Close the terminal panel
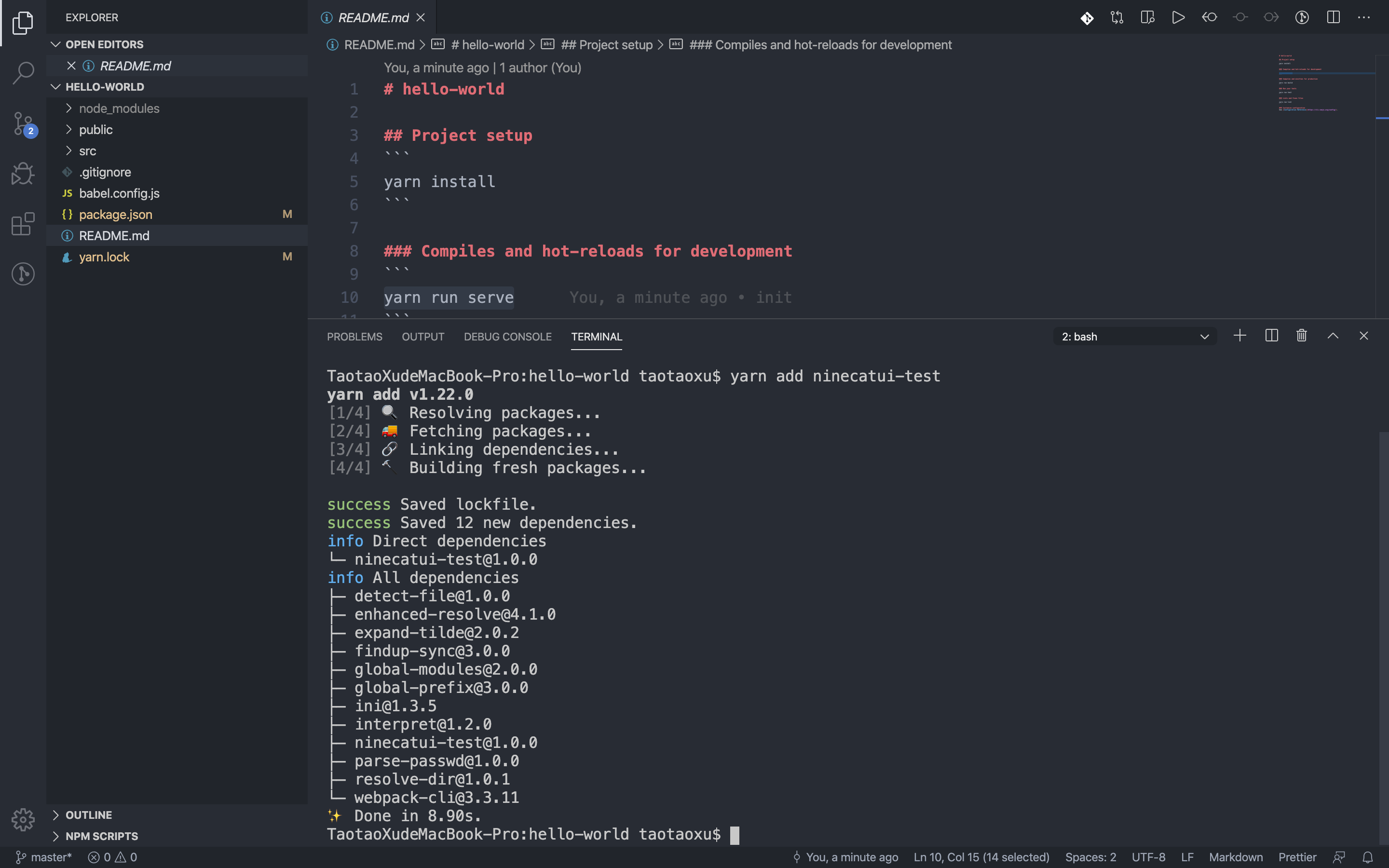Image resolution: width=1389 pixels, height=868 pixels. click(1364, 336)
